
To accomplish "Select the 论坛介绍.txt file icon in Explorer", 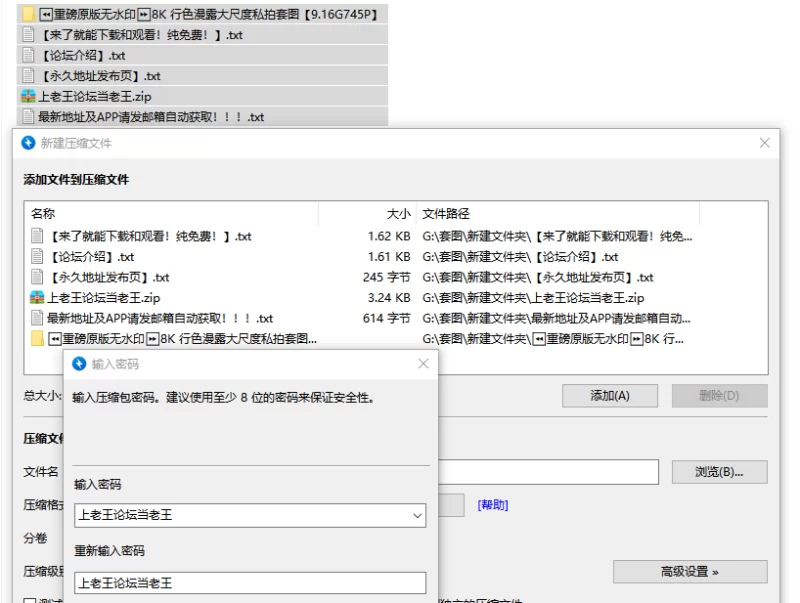I will coord(29,55).
